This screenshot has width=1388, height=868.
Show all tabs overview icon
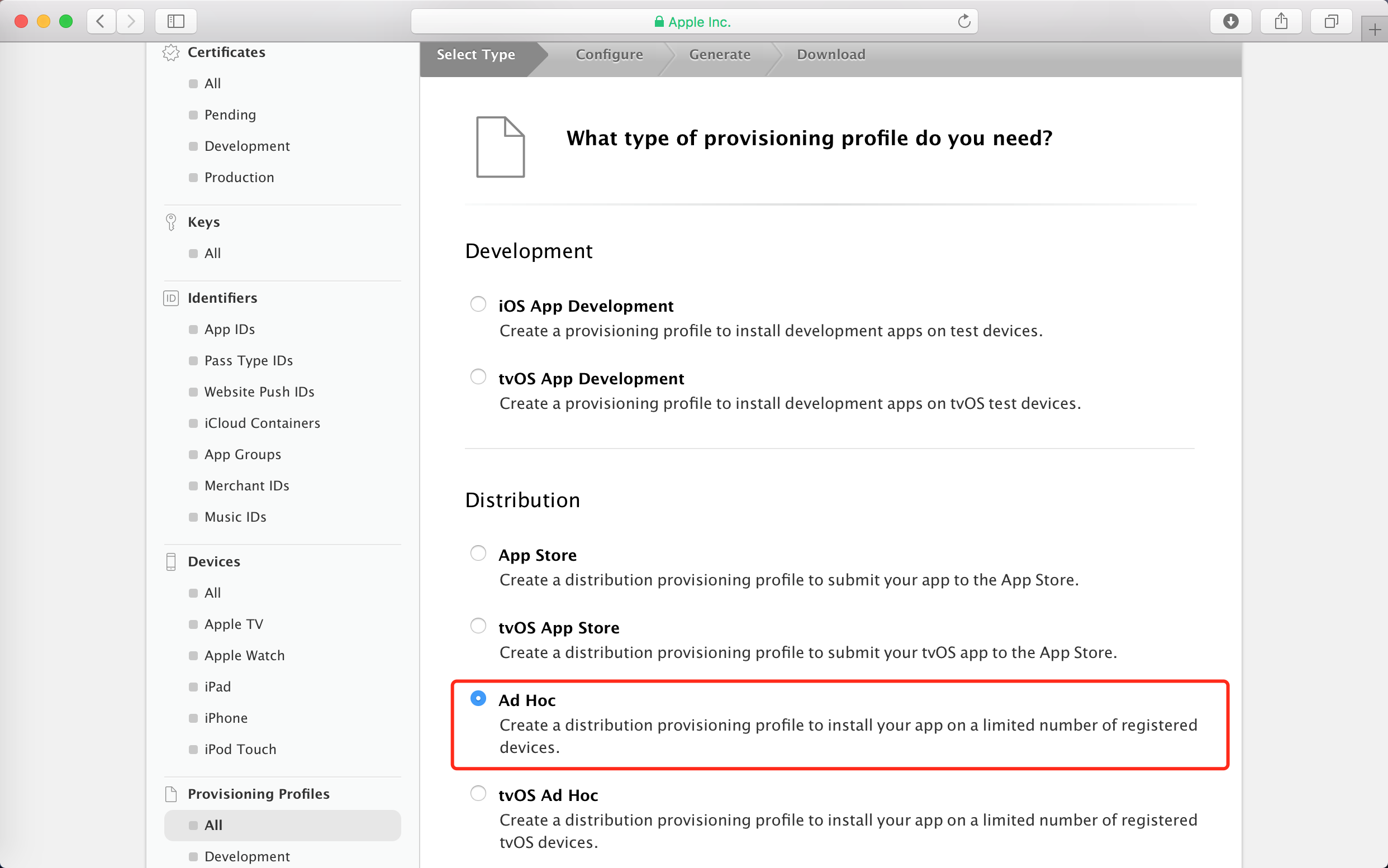[1330, 22]
